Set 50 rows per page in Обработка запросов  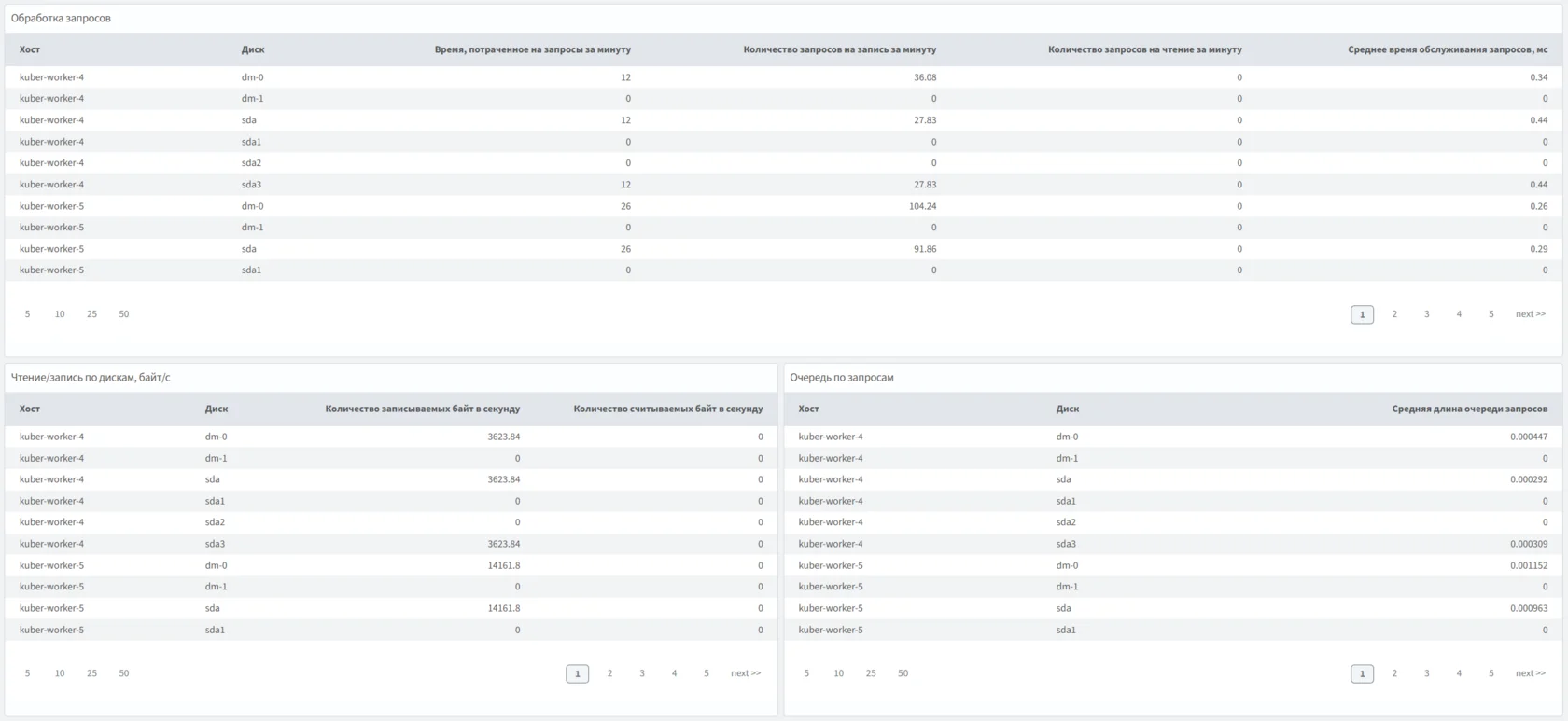[124, 314]
